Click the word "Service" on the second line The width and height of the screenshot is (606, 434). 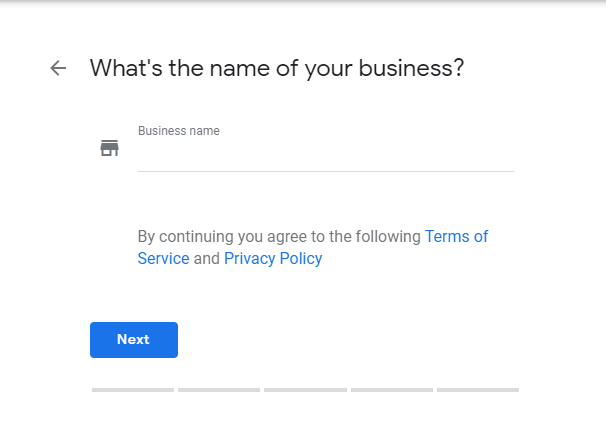pyautogui.click(x=163, y=259)
